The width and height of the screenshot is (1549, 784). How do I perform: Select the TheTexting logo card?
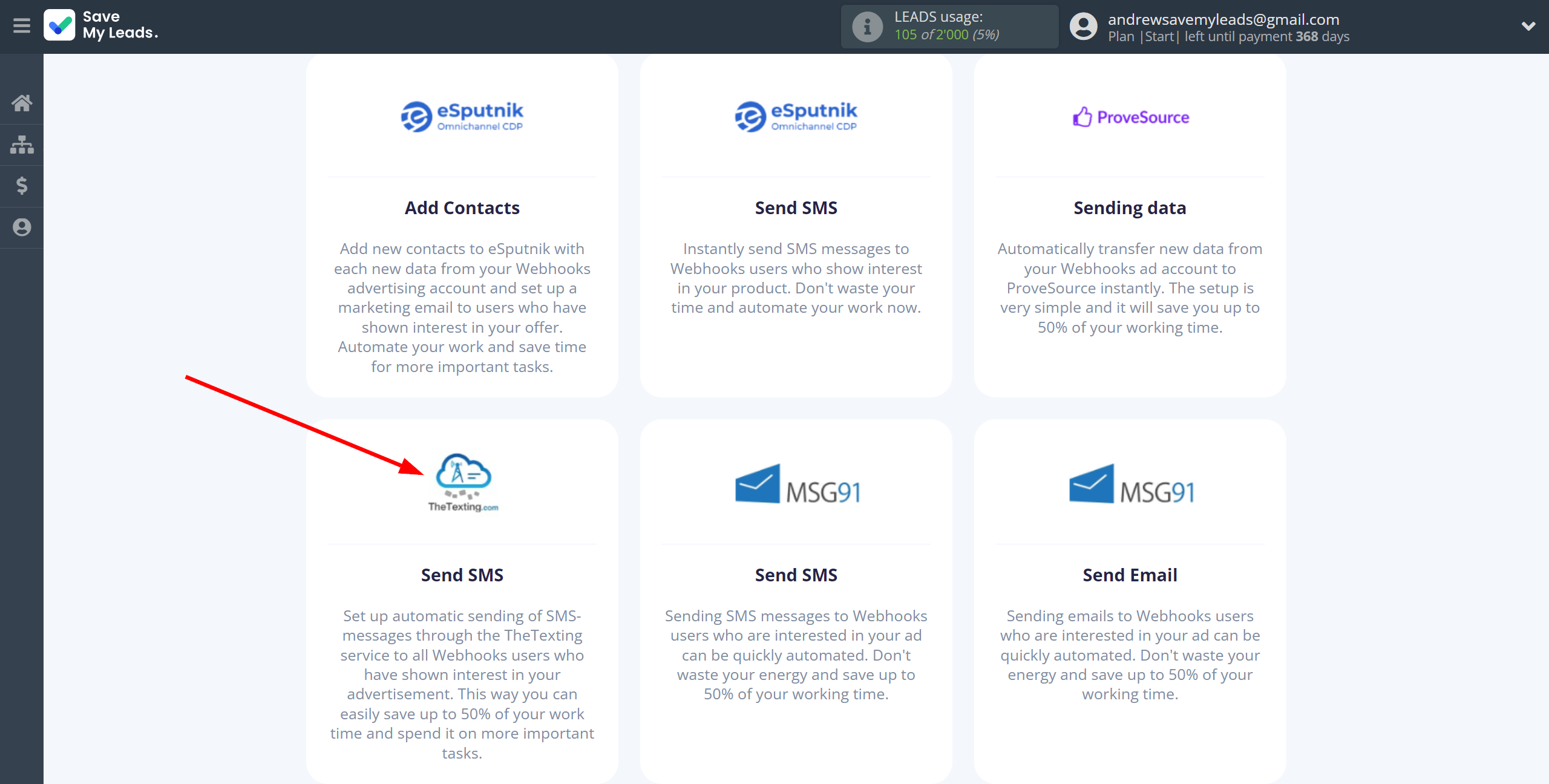[463, 483]
